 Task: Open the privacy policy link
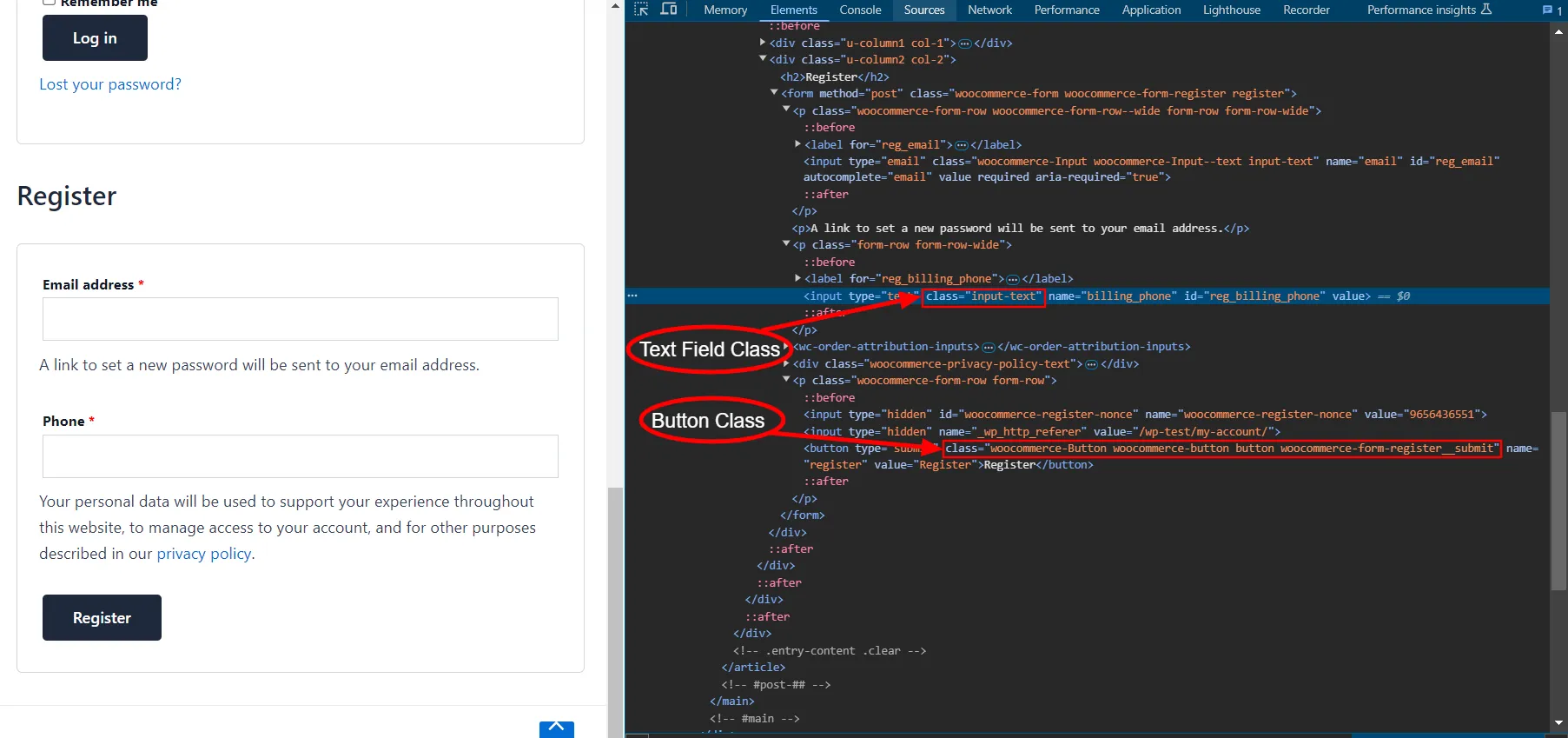(x=204, y=554)
